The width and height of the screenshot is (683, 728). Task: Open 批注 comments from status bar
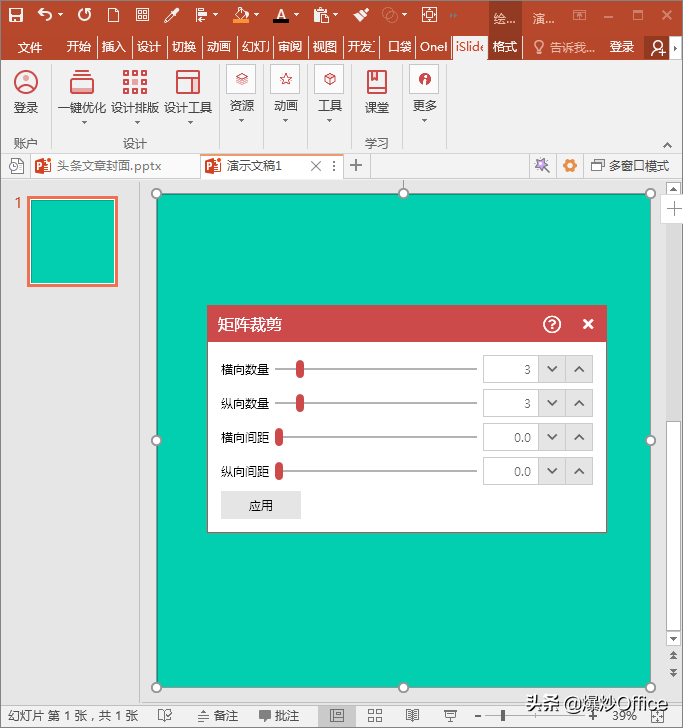pos(279,715)
